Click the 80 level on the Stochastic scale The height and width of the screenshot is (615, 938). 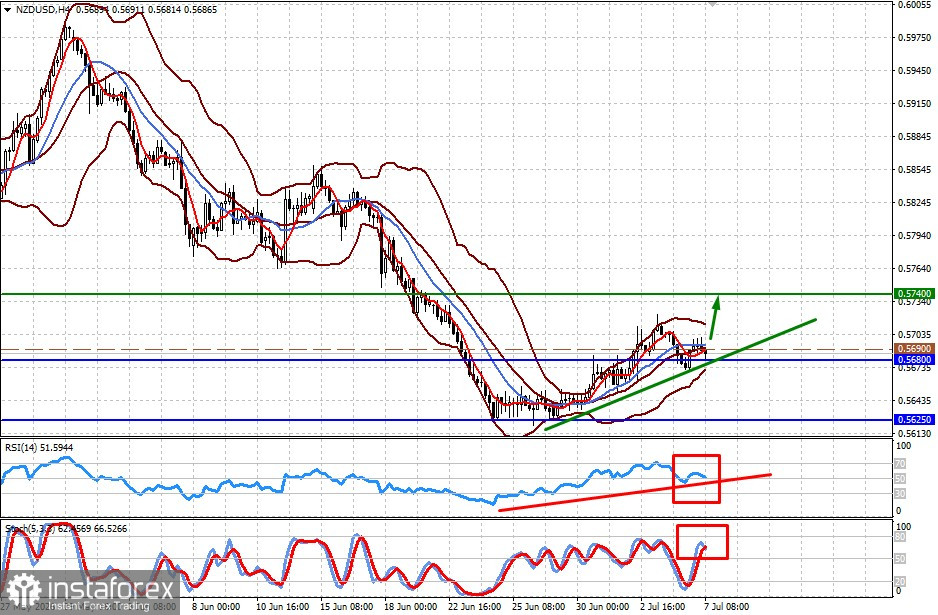point(900,537)
